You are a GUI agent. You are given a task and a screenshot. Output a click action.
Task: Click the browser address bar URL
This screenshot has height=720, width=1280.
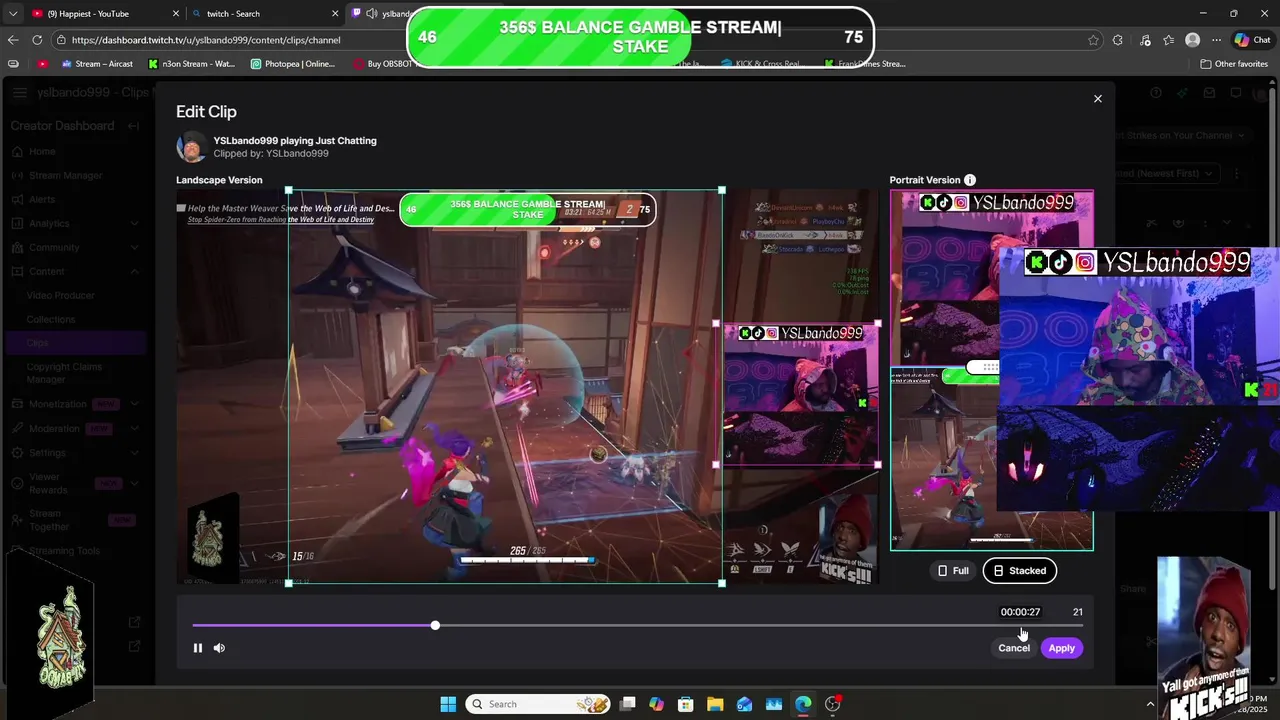[206, 40]
